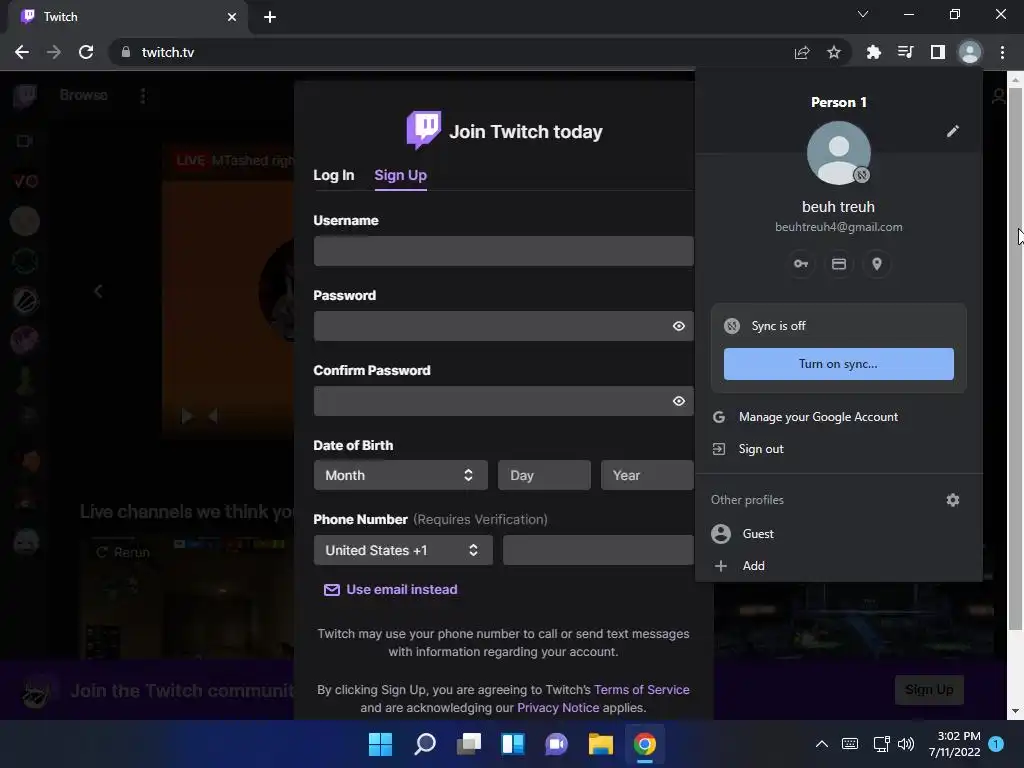Select the Sign Up tab
The width and height of the screenshot is (1024, 768).
click(x=400, y=175)
